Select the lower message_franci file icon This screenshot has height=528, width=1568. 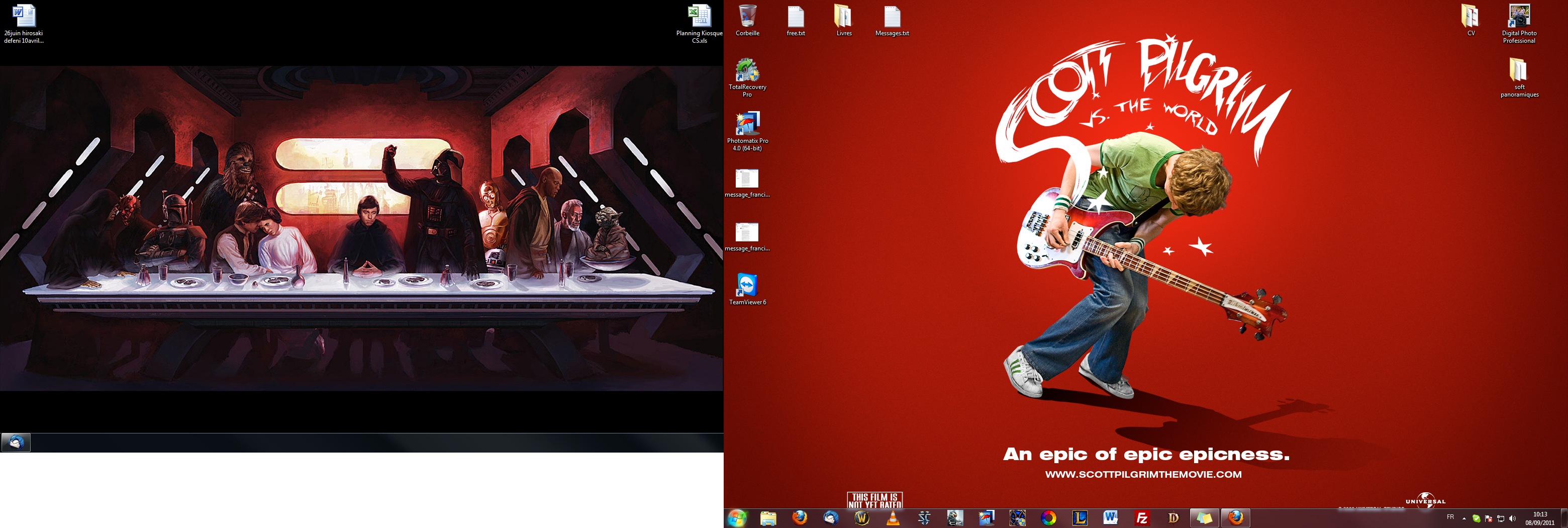(747, 237)
